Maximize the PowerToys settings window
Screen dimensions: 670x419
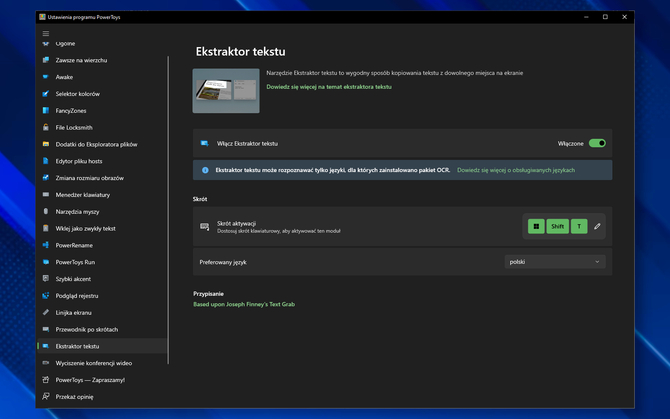tap(605, 17)
